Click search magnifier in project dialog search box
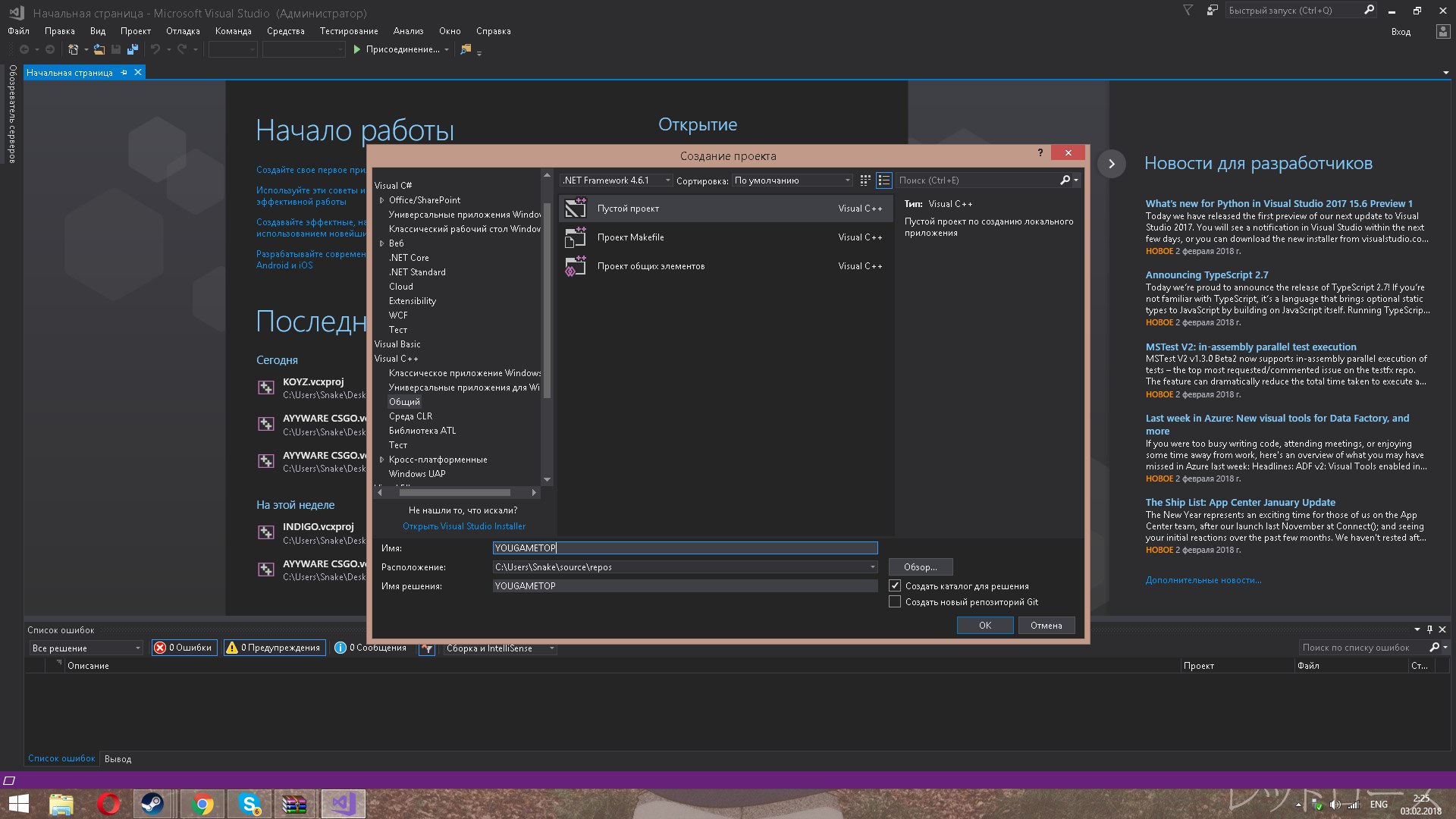1456x819 pixels. (x=1065, y=180)
